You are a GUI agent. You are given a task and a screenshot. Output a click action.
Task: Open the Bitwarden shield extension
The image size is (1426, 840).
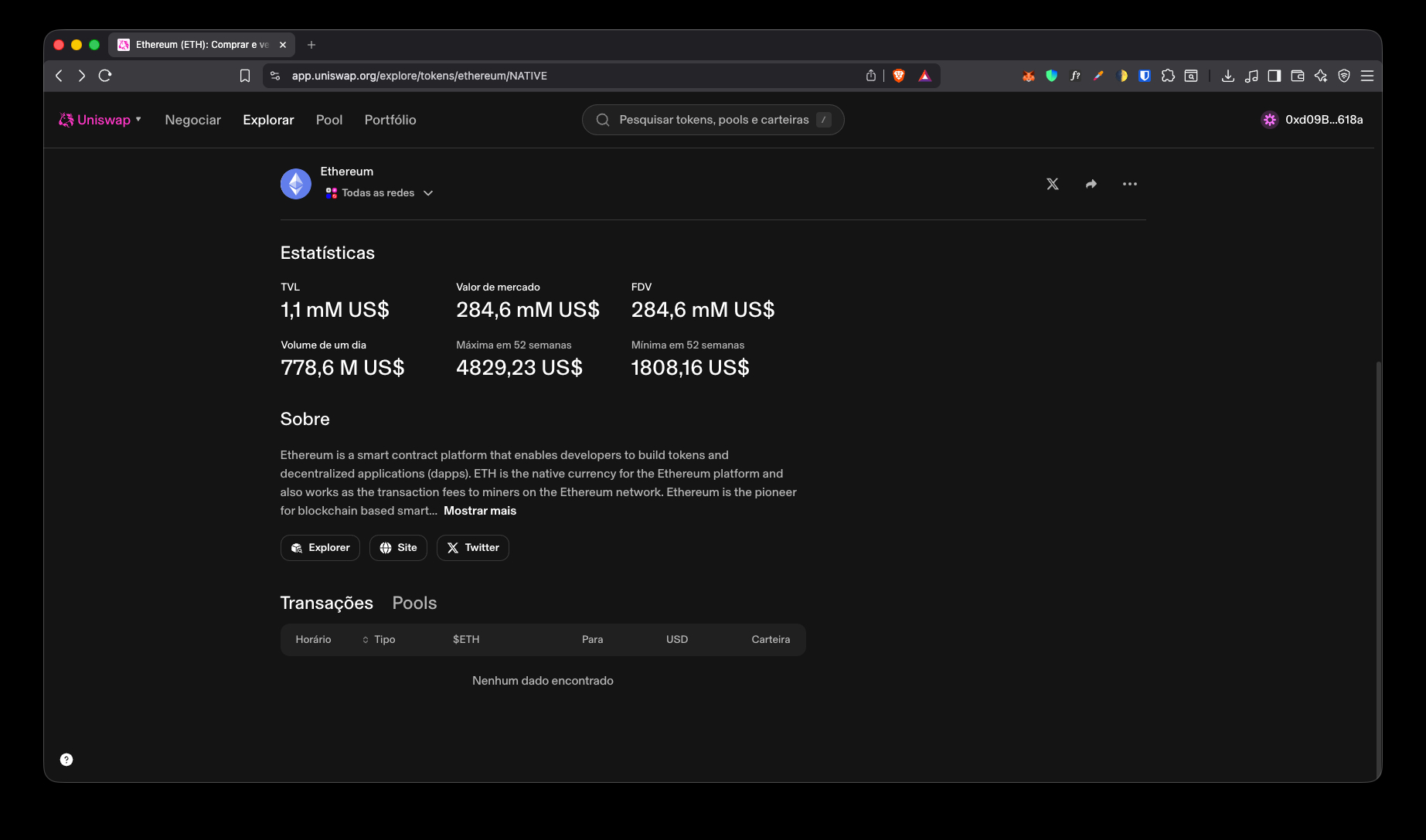1145,76
